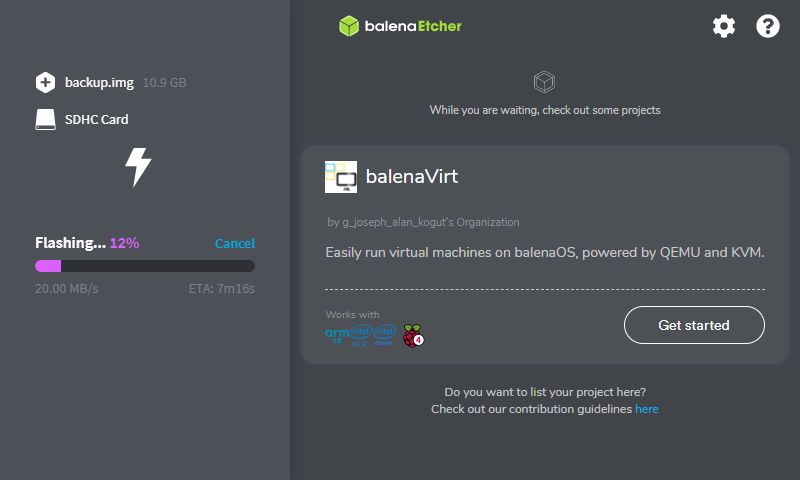Screen dimensions: 800x480
Task: Open settings via the gear icon
Action: (724, 26)
